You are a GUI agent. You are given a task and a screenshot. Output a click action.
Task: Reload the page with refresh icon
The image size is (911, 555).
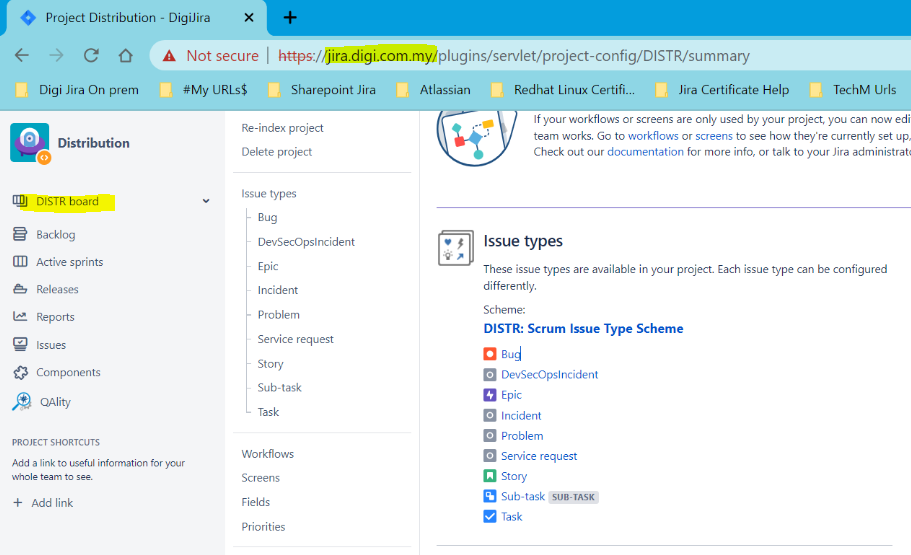click(x=91, y=55)
